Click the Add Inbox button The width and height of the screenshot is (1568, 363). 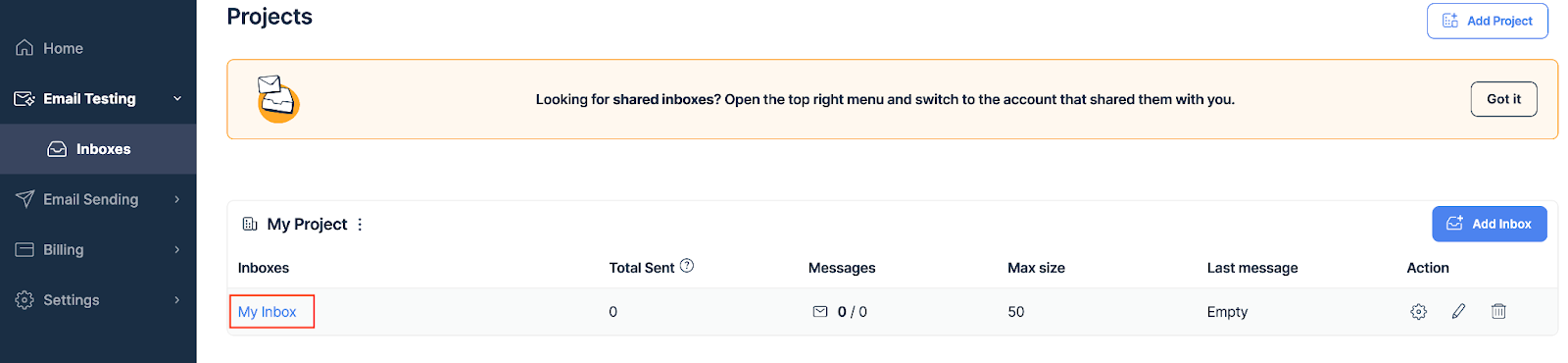click(x=1489, y=224)
